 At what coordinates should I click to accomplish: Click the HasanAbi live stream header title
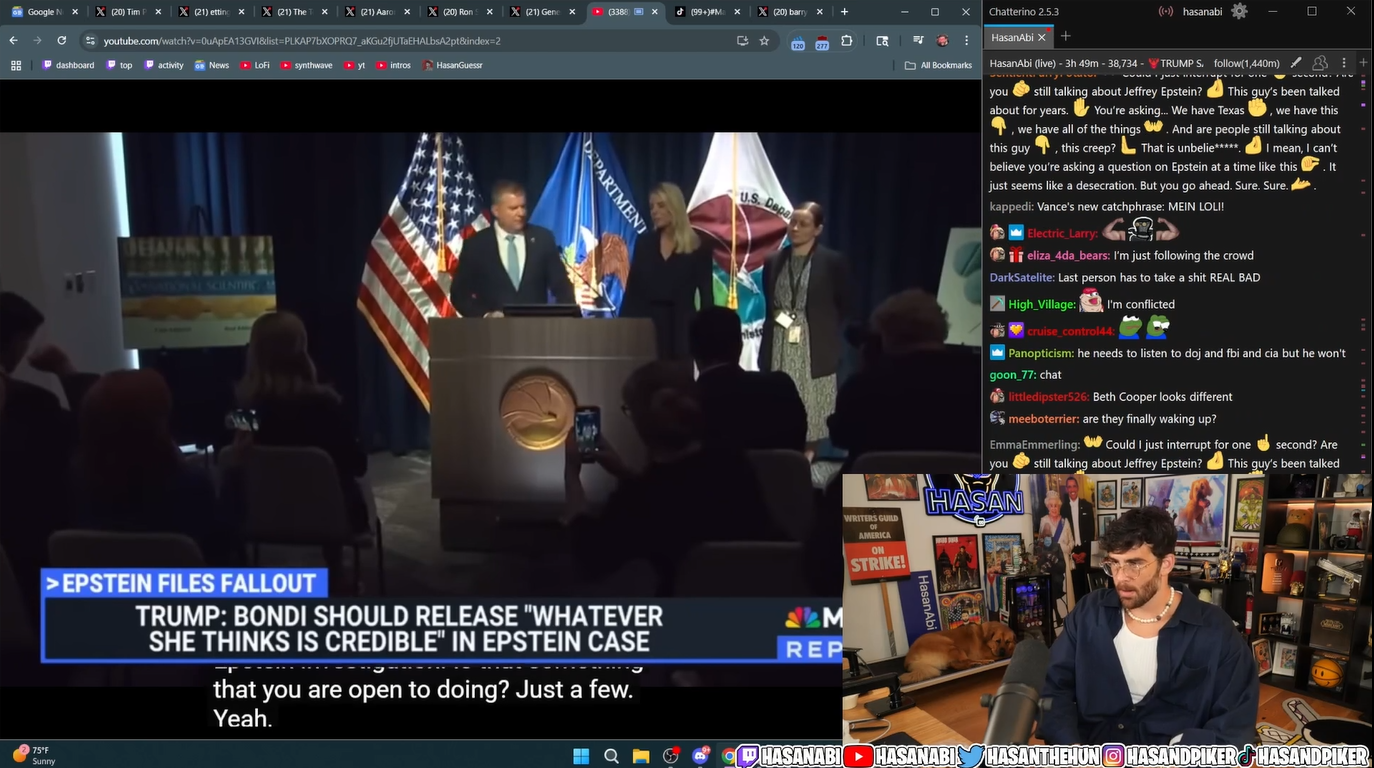1096,63
